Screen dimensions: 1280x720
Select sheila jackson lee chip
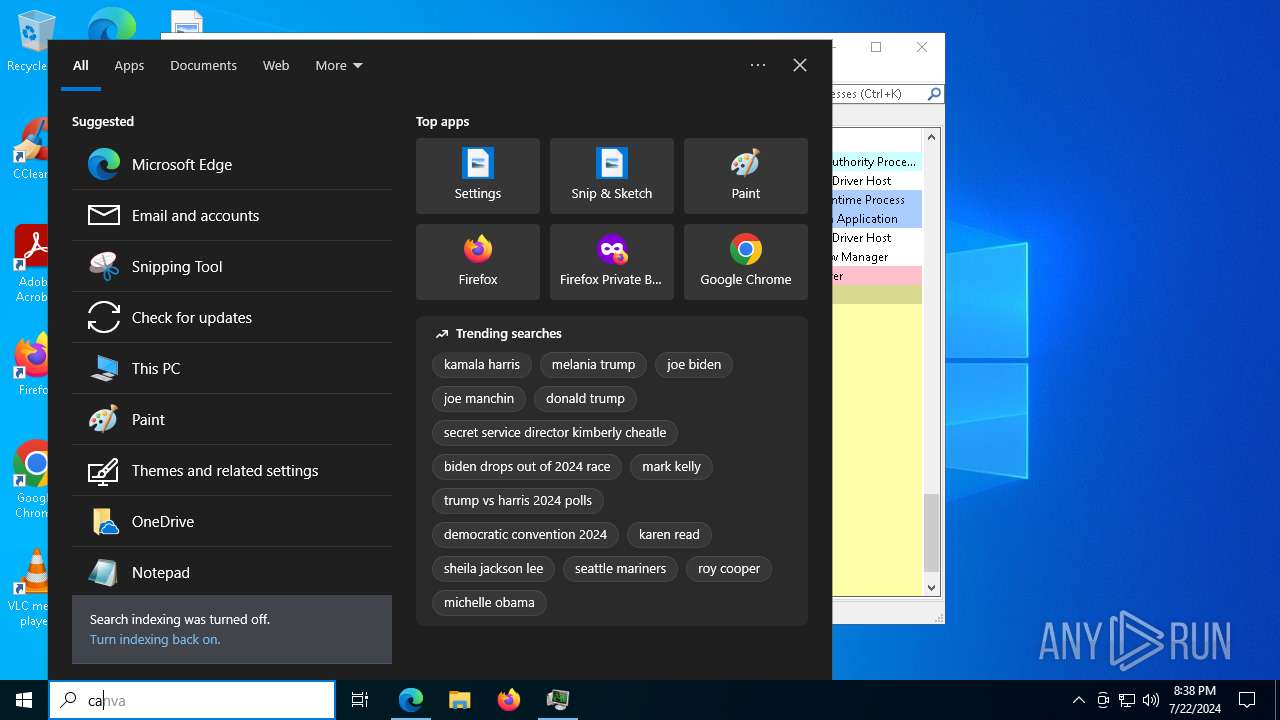pyautogui.click(x=493, y=569)
